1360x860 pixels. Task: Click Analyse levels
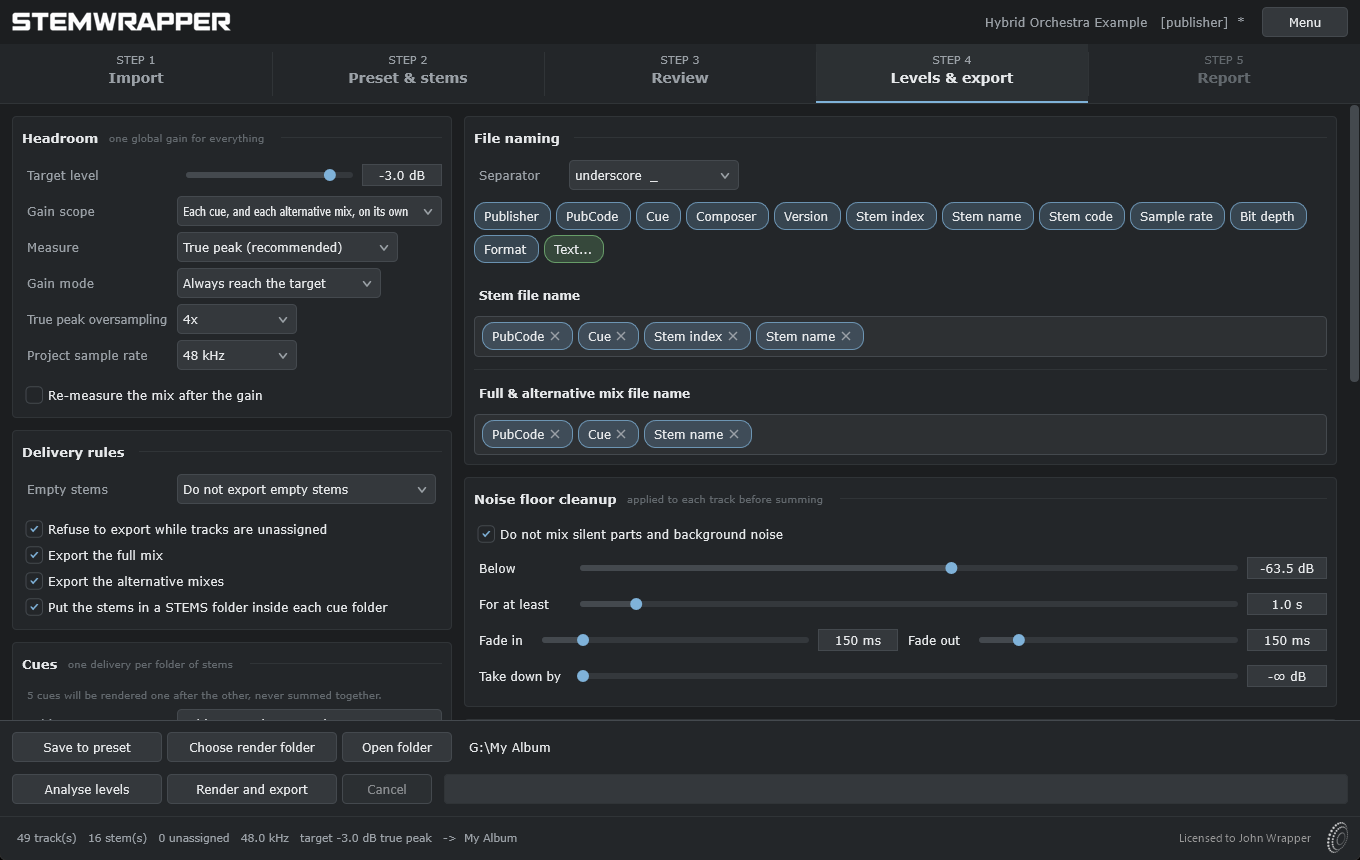tap(87, 789)
